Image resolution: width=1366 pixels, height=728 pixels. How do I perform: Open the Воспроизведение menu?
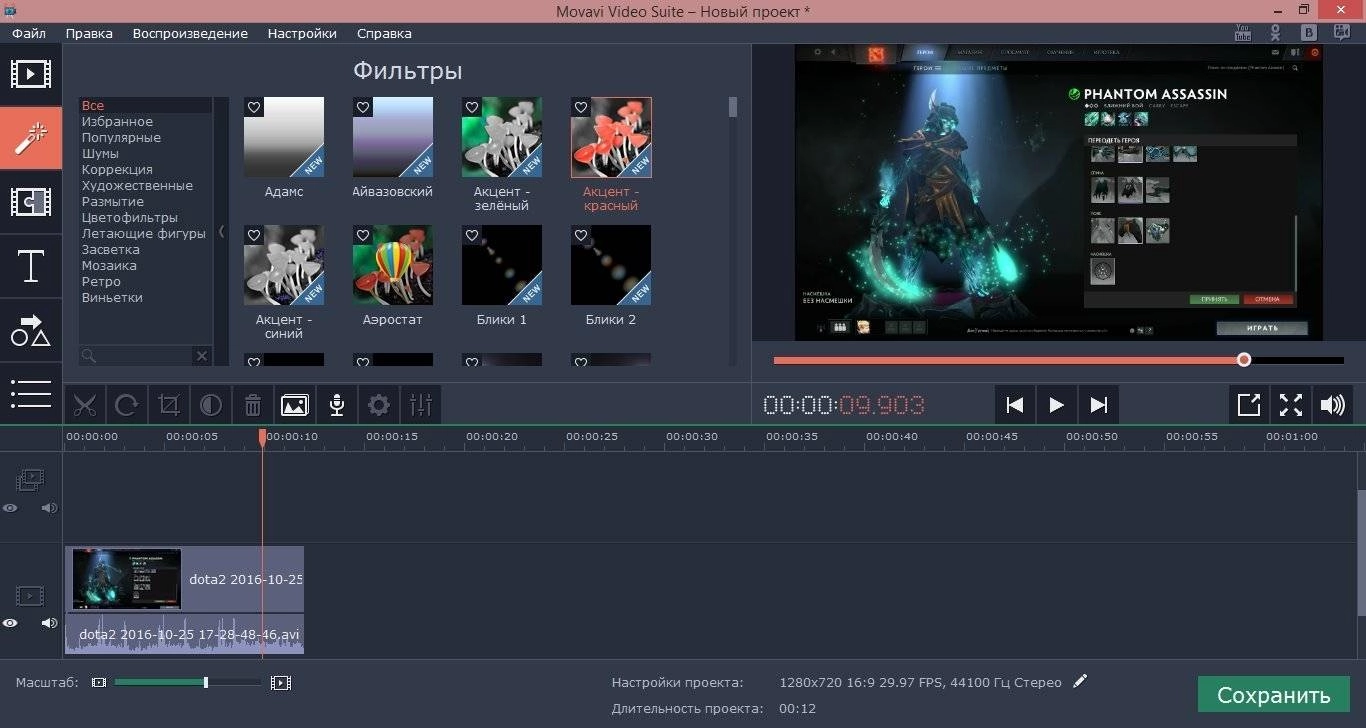[x=190, y=33]
